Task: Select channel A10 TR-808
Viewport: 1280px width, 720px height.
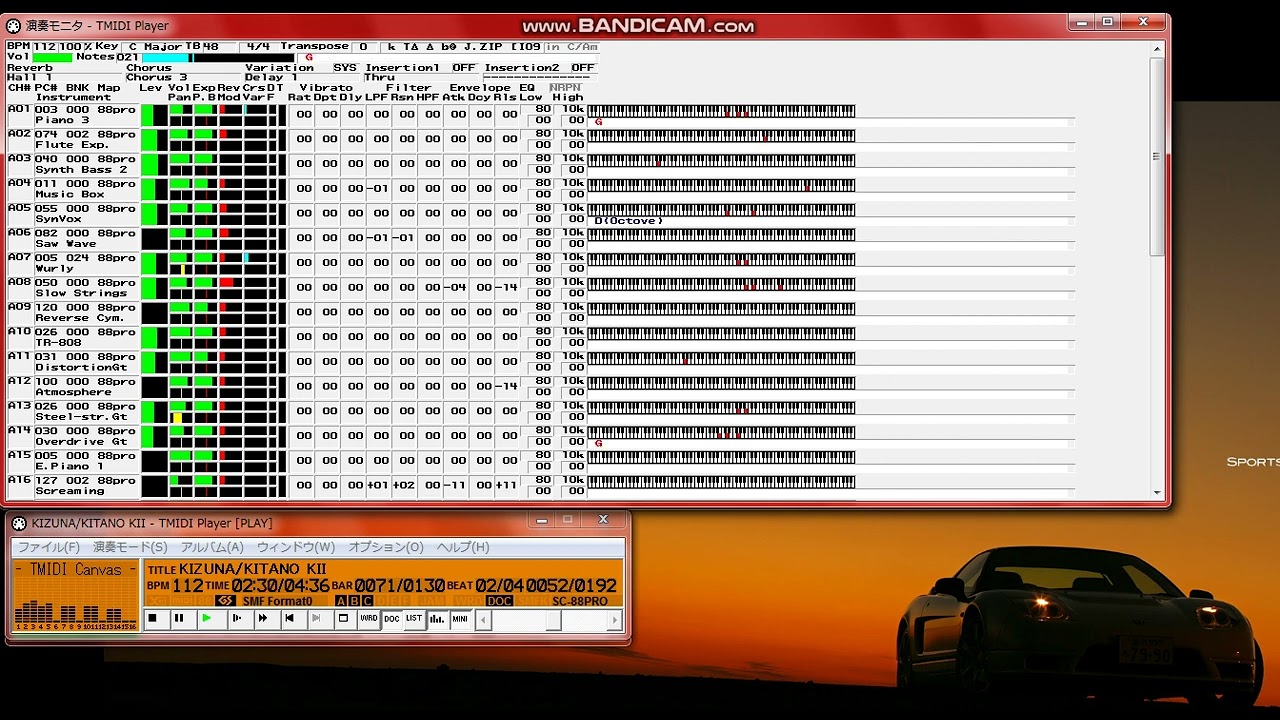Action: point(72,337)
